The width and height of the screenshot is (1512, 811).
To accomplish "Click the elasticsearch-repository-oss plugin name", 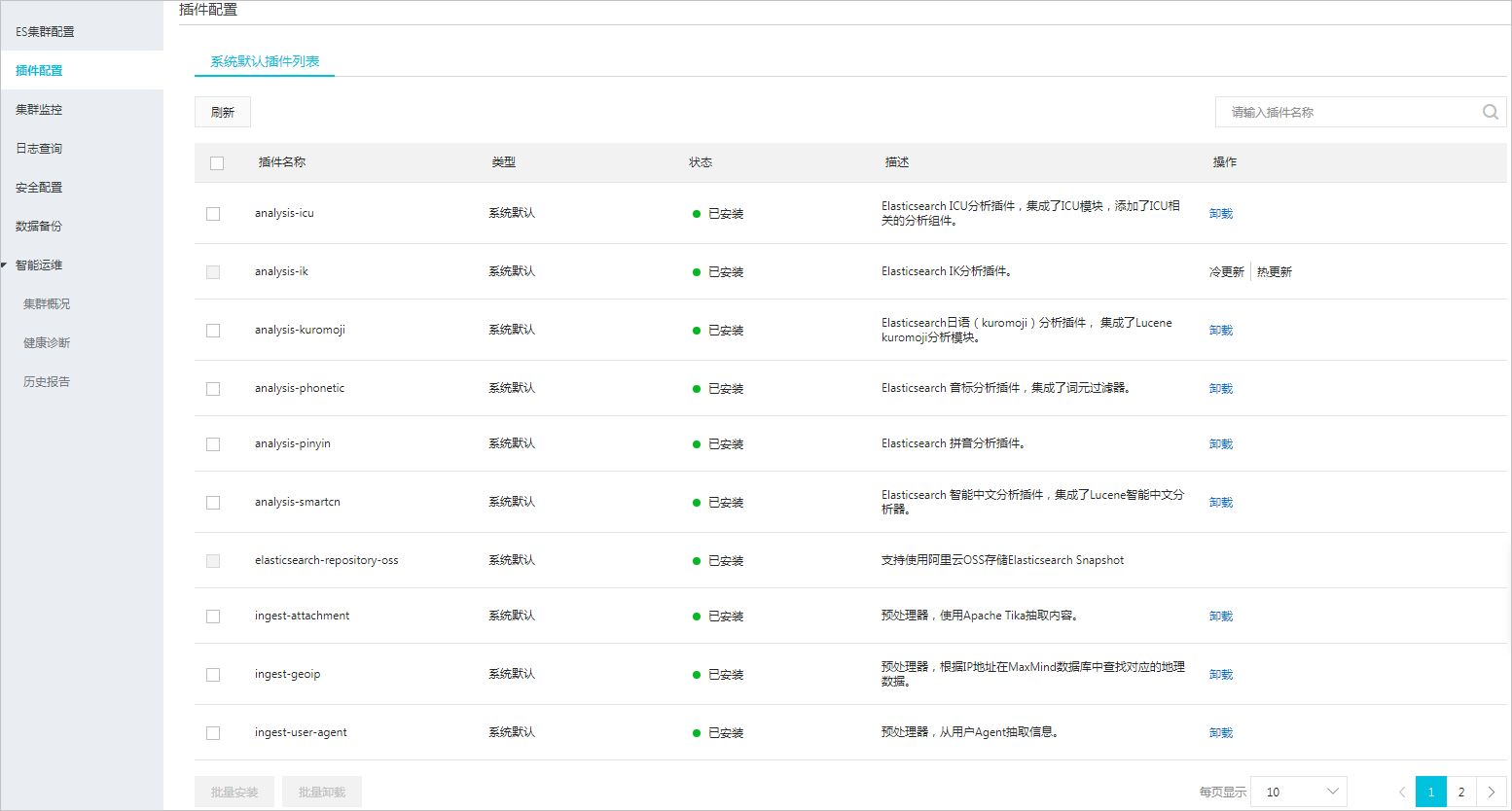I will pyautogui.click(x=326, y=560).
